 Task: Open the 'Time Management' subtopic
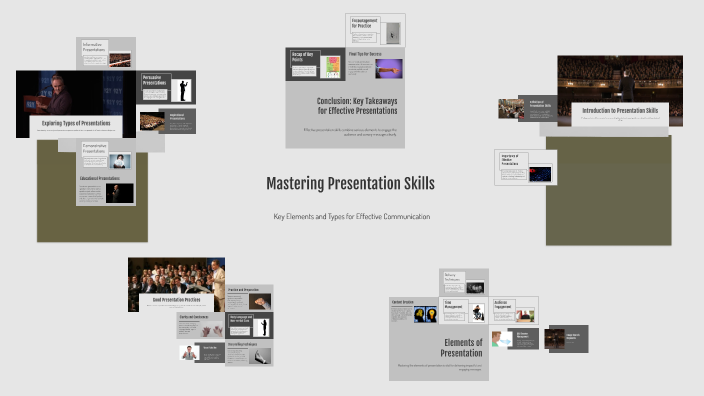point(464,311)
